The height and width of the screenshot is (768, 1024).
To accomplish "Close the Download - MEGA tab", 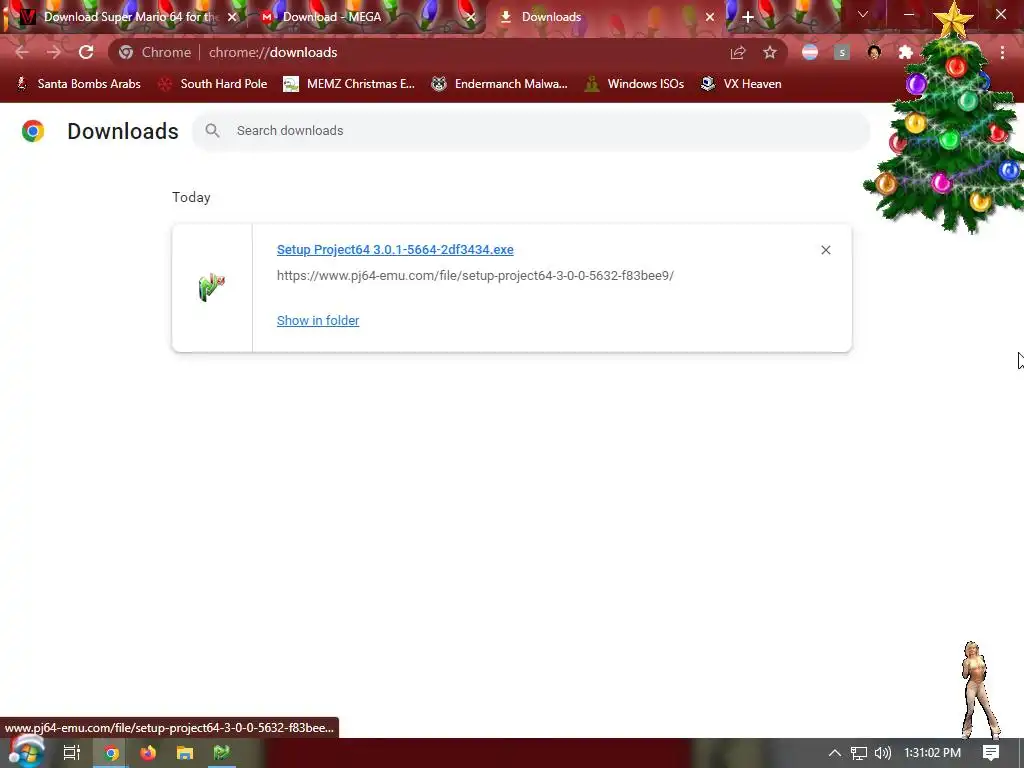I will [x=471, y=17].
